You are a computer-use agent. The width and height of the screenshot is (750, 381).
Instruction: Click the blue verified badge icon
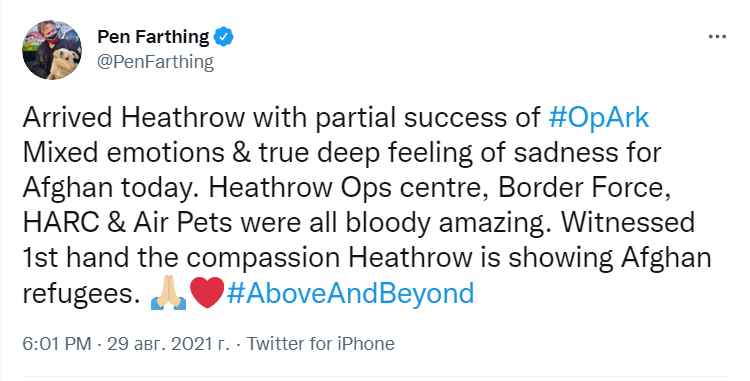(x=223, y=37)
